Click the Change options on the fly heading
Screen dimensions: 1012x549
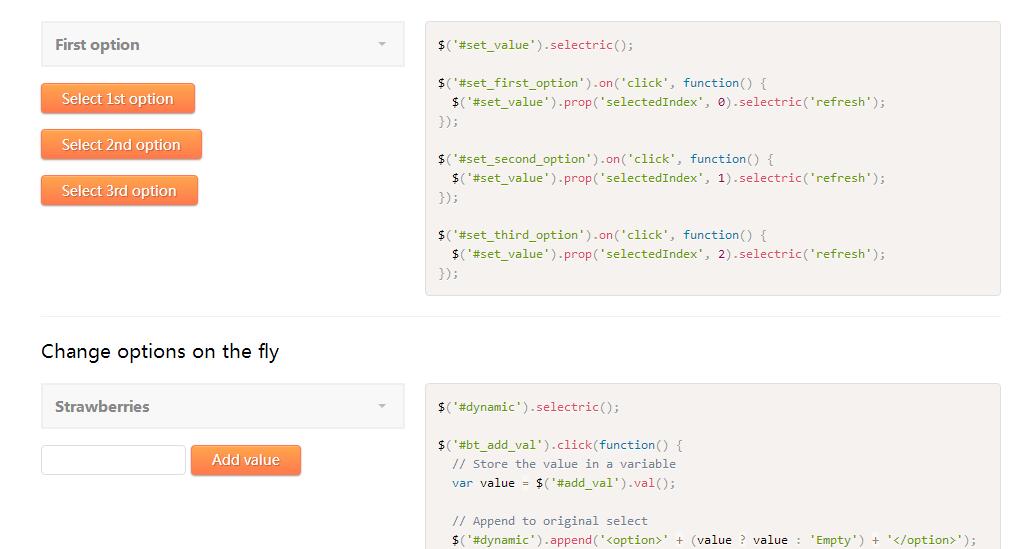click(160, 352)
